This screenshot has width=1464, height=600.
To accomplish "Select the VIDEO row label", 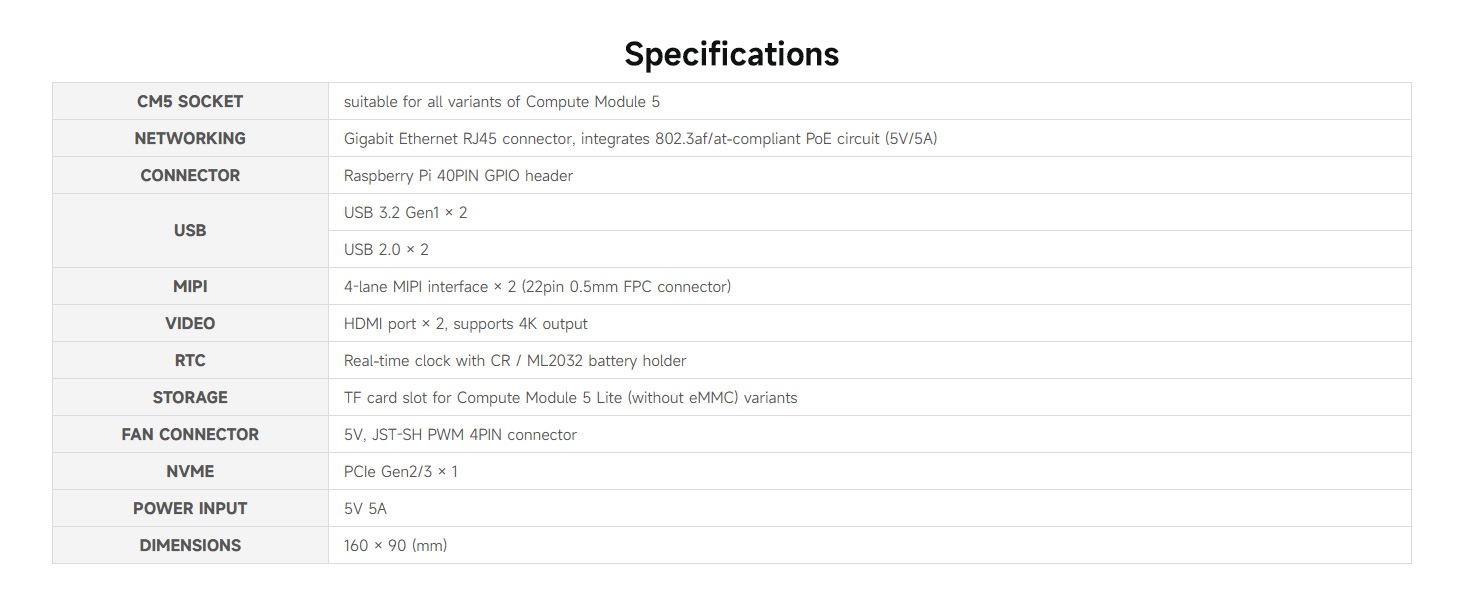I will click(190, 323).
